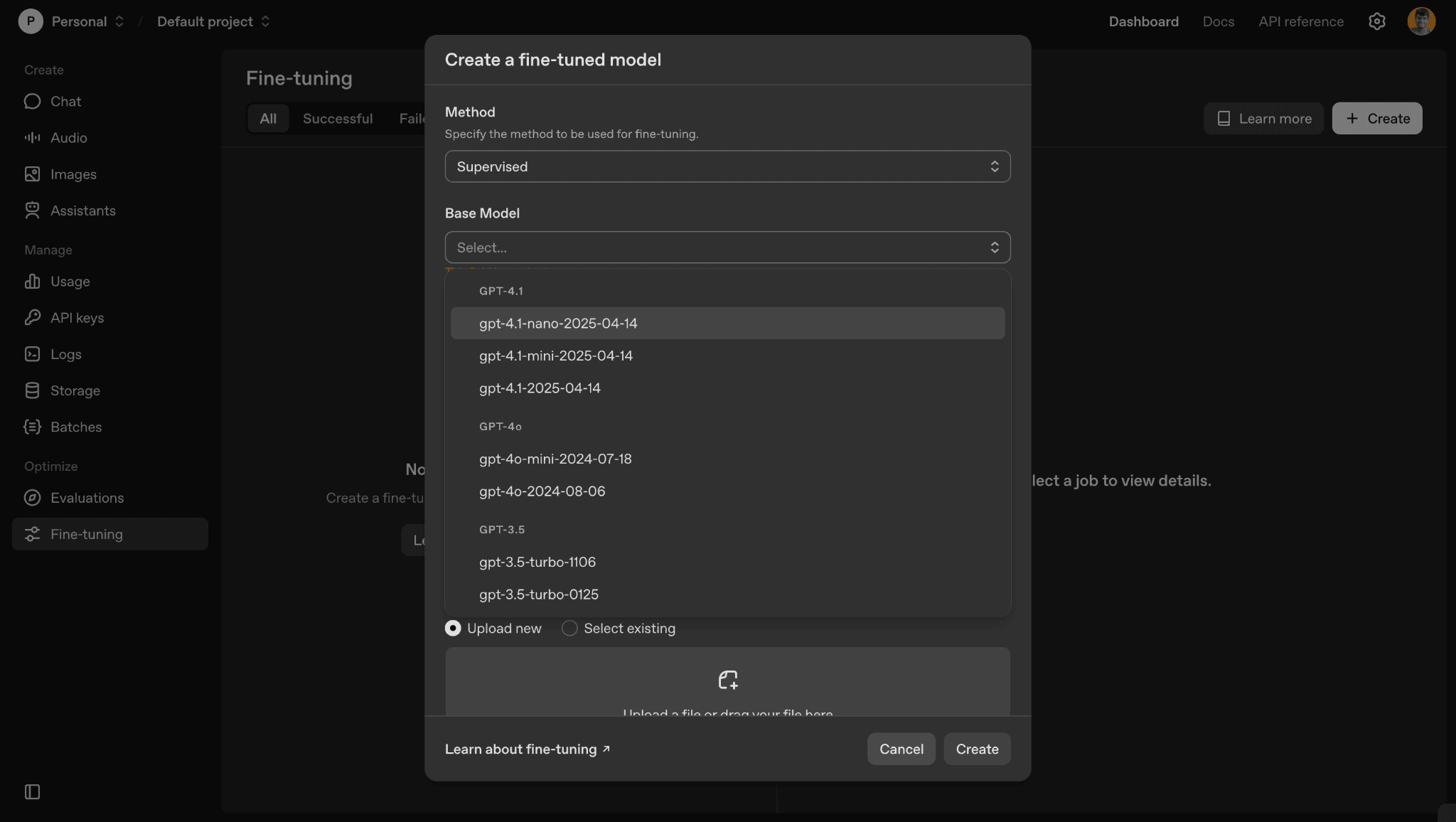Collapse sidebar with panel icon
The width and height of the screenshot is (1456, 822).
[x=32, y=792]
